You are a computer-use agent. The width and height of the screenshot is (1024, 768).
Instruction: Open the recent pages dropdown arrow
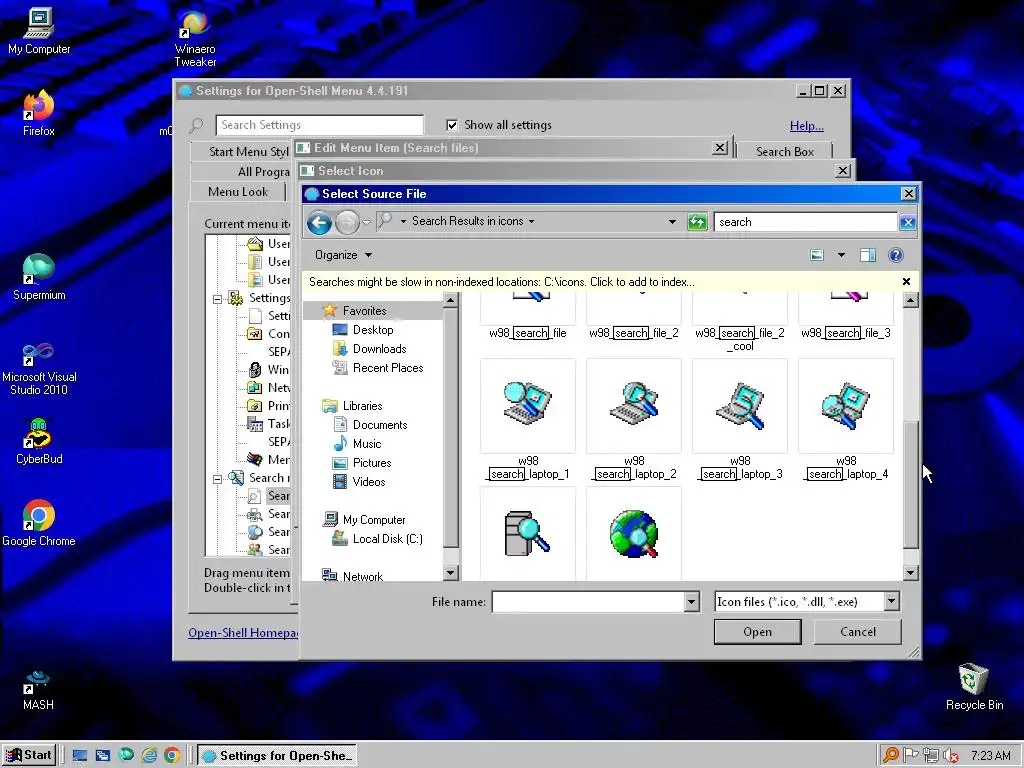[x=366, y=223]
